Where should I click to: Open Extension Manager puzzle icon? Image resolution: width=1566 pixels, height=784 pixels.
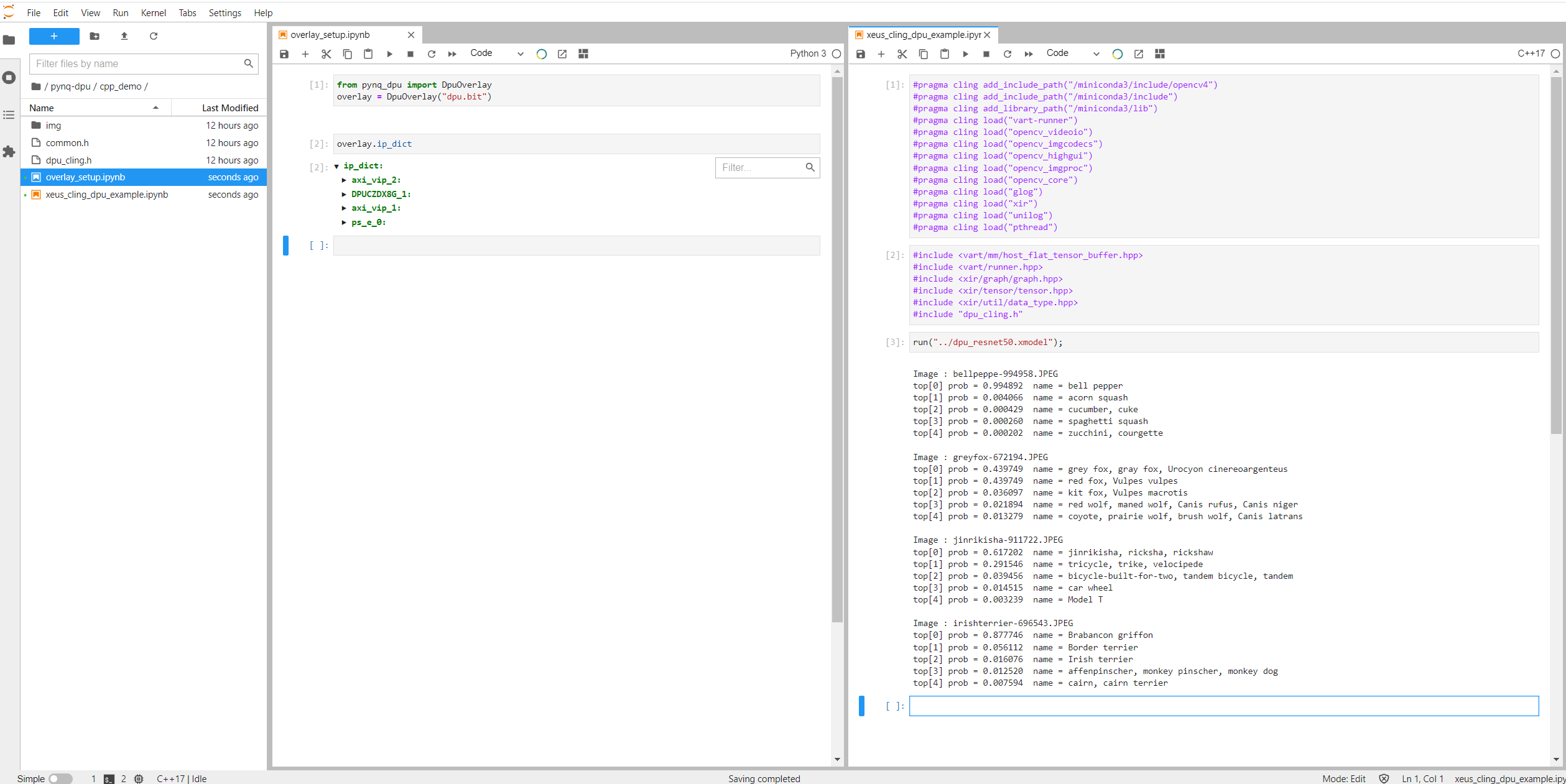(x=9, y=152)
